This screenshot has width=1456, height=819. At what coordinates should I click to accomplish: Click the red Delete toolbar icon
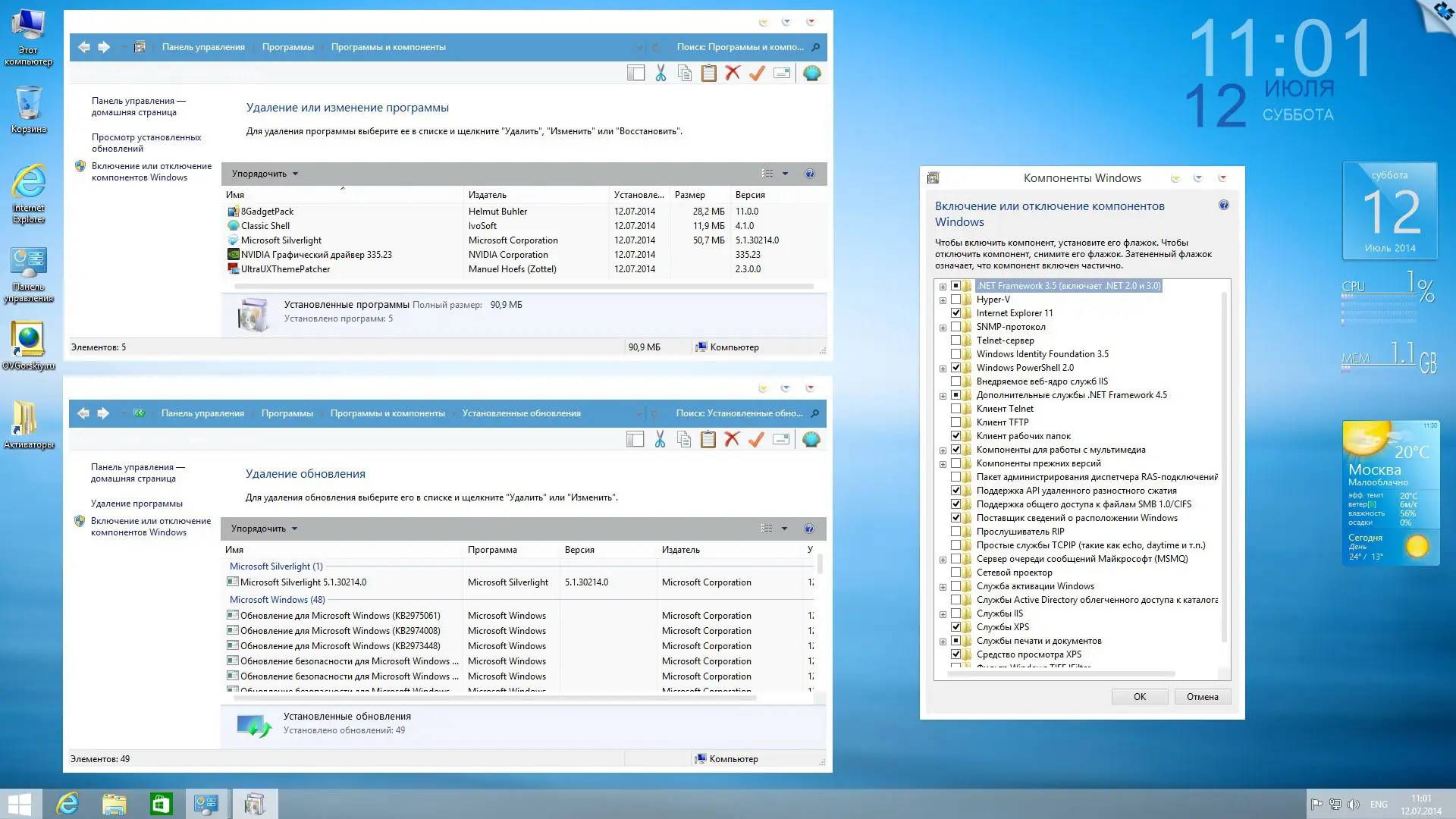click(x=732, y=74)
